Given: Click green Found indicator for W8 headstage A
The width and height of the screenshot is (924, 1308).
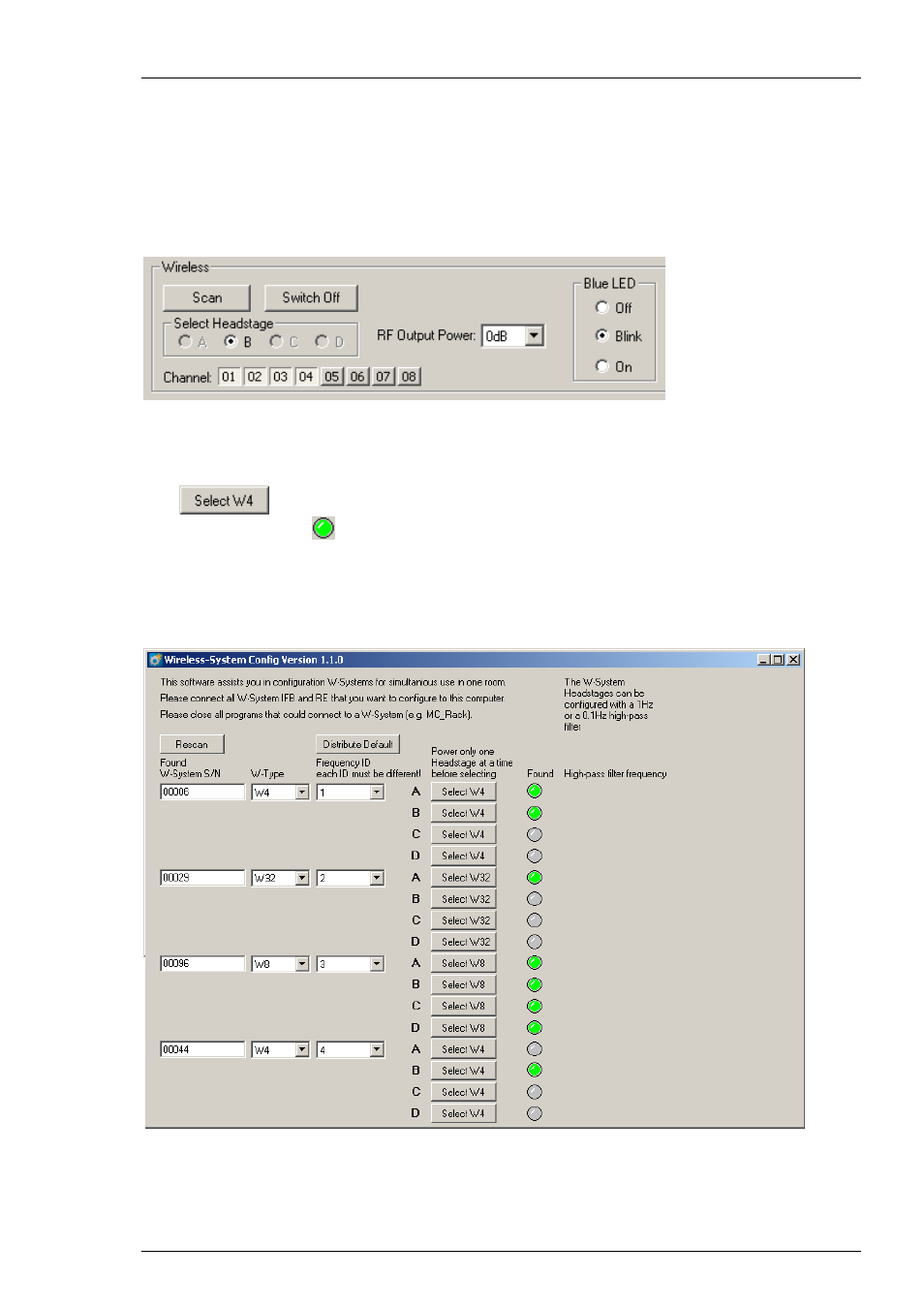Looking at the screenshot, I should (535, 963).
